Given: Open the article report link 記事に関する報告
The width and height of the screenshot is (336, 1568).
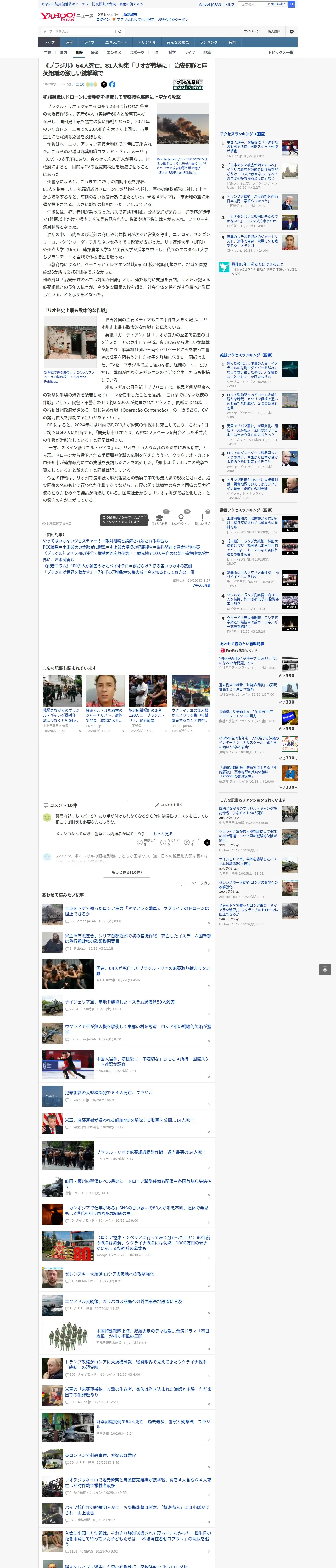Looking at the screenshot, I should [58, 523].
